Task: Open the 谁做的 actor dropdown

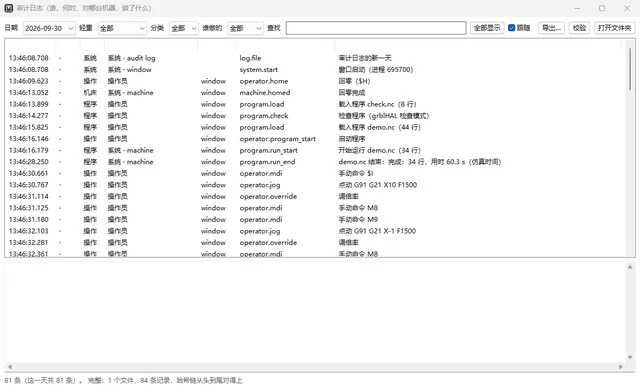Action: (245, 28)
